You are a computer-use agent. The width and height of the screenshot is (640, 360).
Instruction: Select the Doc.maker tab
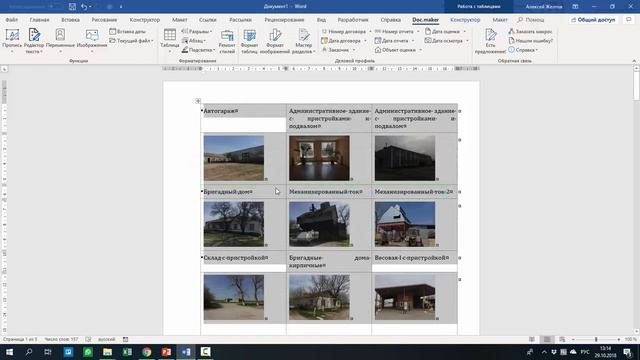(x=425, y=20)
